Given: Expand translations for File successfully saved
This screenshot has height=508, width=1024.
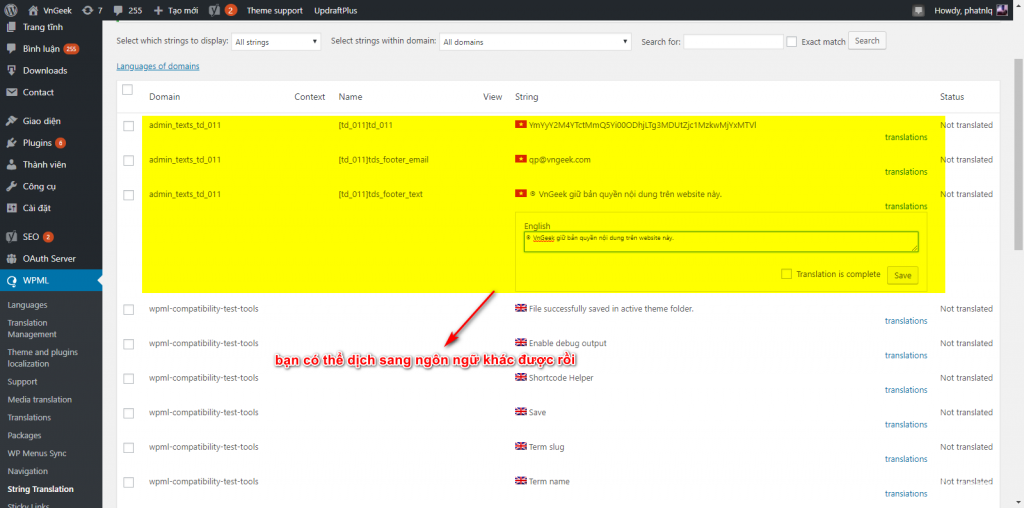Looking at the screenshot, I should tap(906, 321).
